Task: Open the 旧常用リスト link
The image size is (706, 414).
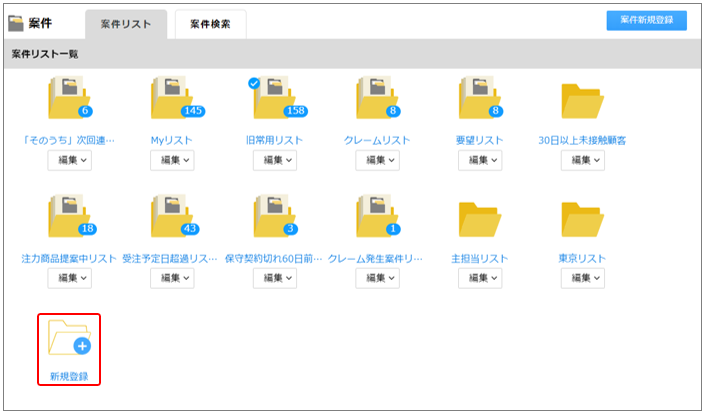Action: click(274, 141)
